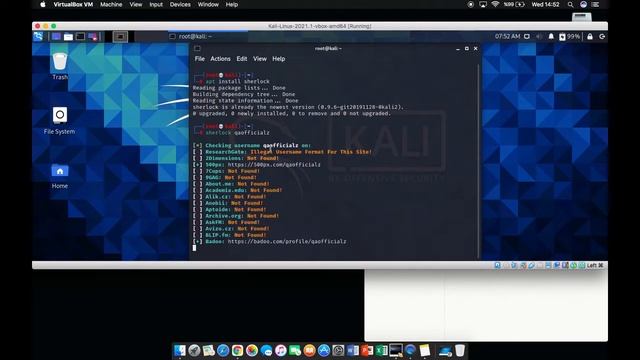
Task: Open Google Chrome in the Dock
Action: 238,350
